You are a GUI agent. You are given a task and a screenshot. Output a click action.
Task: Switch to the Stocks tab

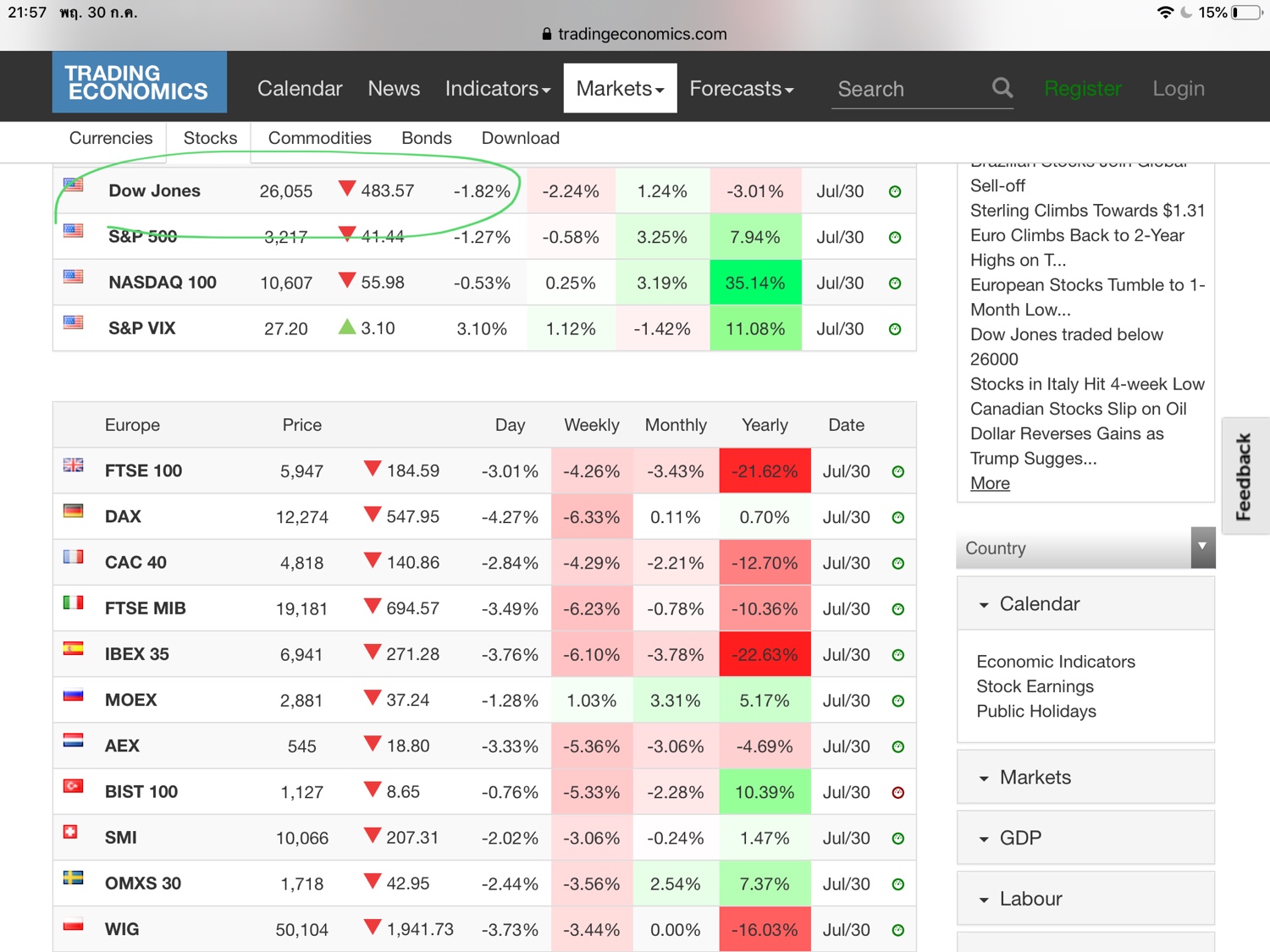tap(210, 138)
